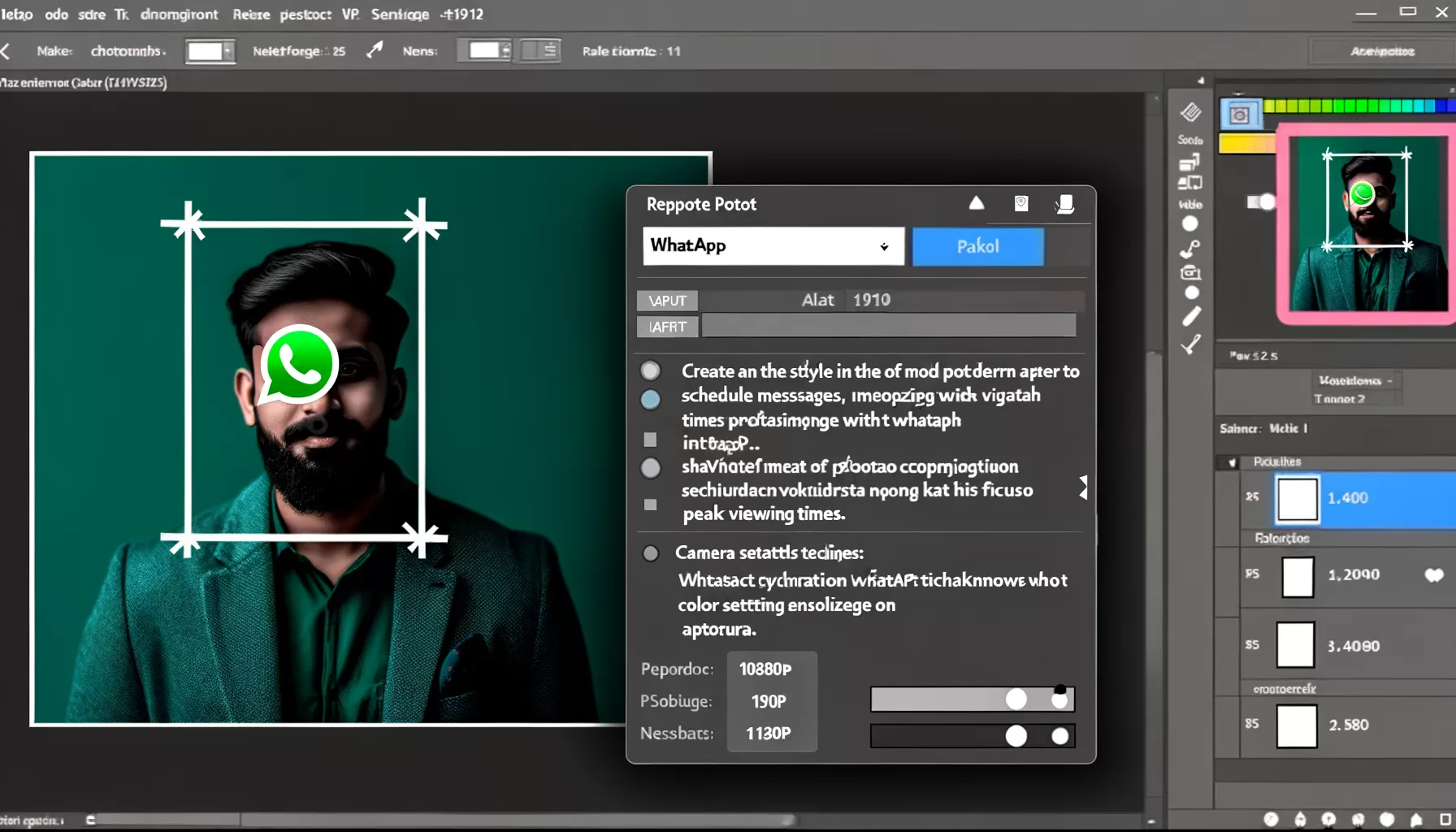The image size is (1456, 832).
Task: Click the camera icon in swatches panel
Action: click(x=1240, y=115)
